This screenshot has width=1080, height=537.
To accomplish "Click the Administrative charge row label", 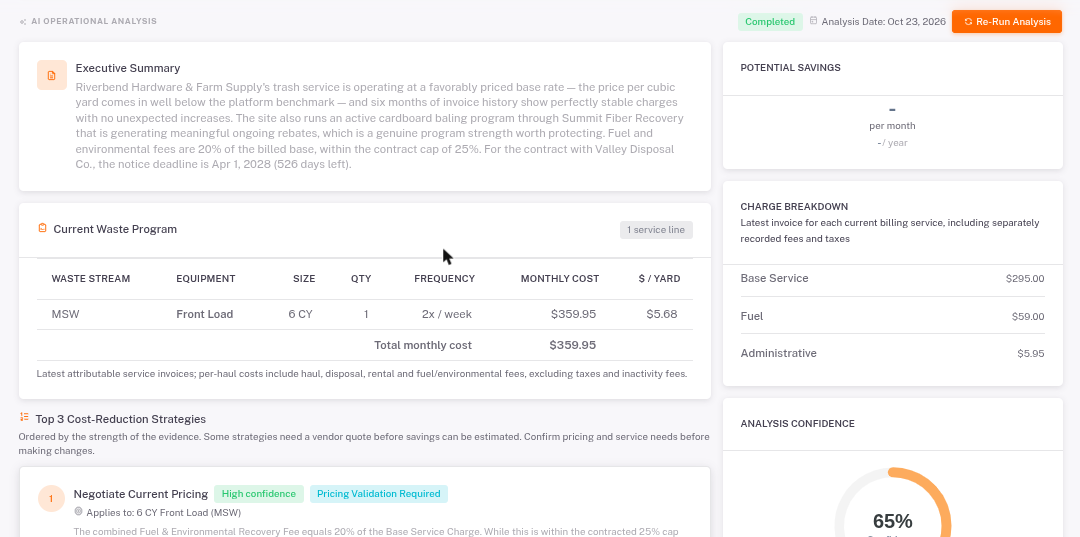I will coord(778,354).
